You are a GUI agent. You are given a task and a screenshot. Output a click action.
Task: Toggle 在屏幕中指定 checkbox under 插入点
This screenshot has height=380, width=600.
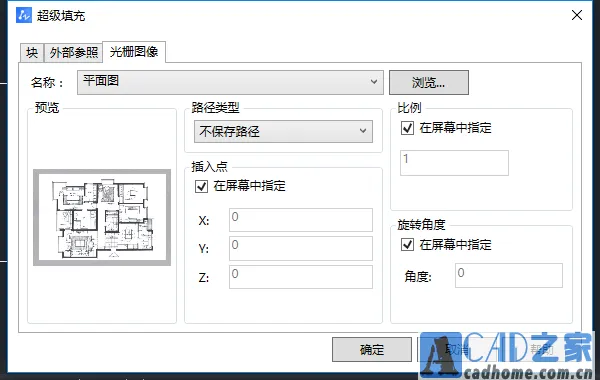(201, 187)
